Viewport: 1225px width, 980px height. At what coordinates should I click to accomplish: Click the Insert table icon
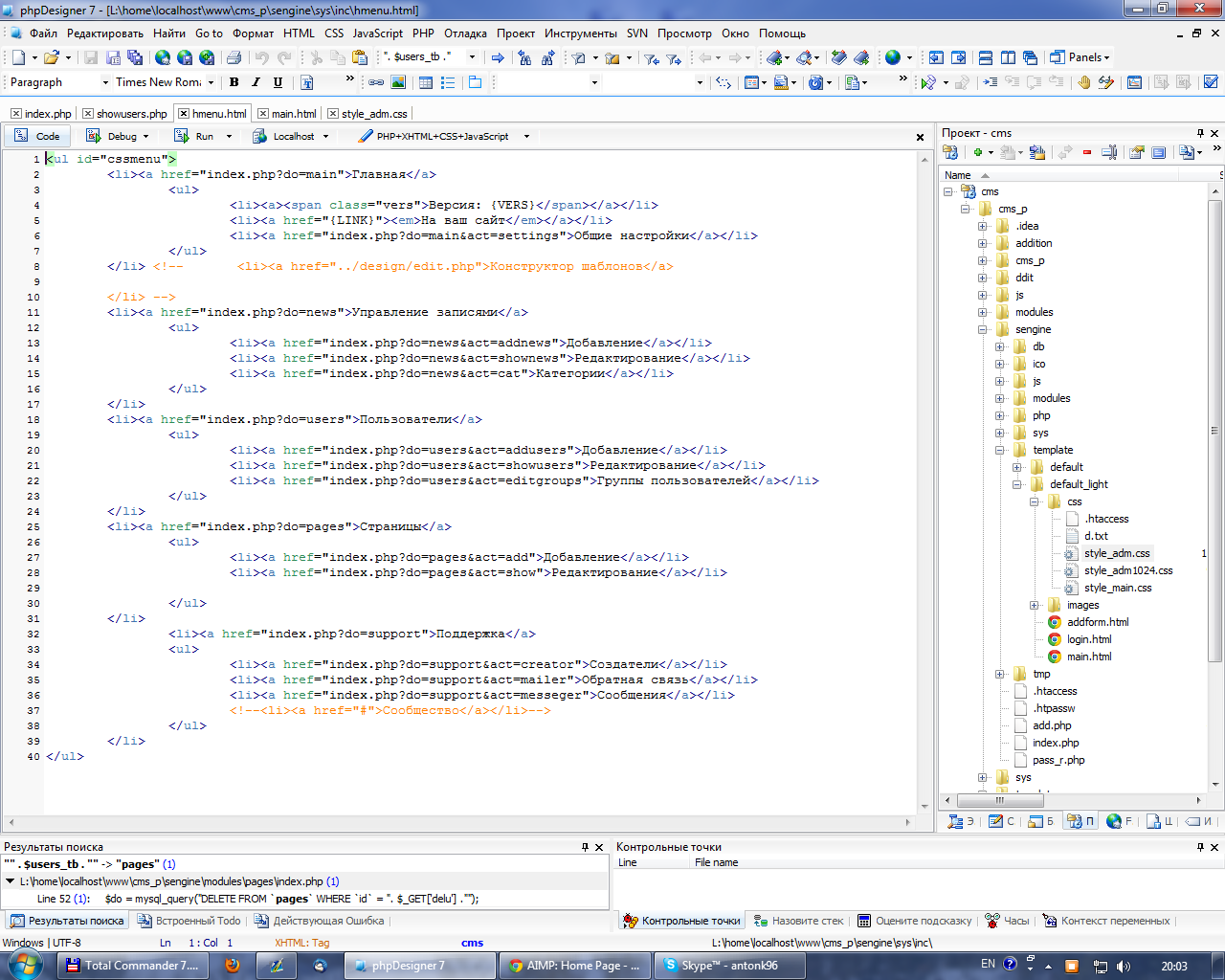[426, 82]
